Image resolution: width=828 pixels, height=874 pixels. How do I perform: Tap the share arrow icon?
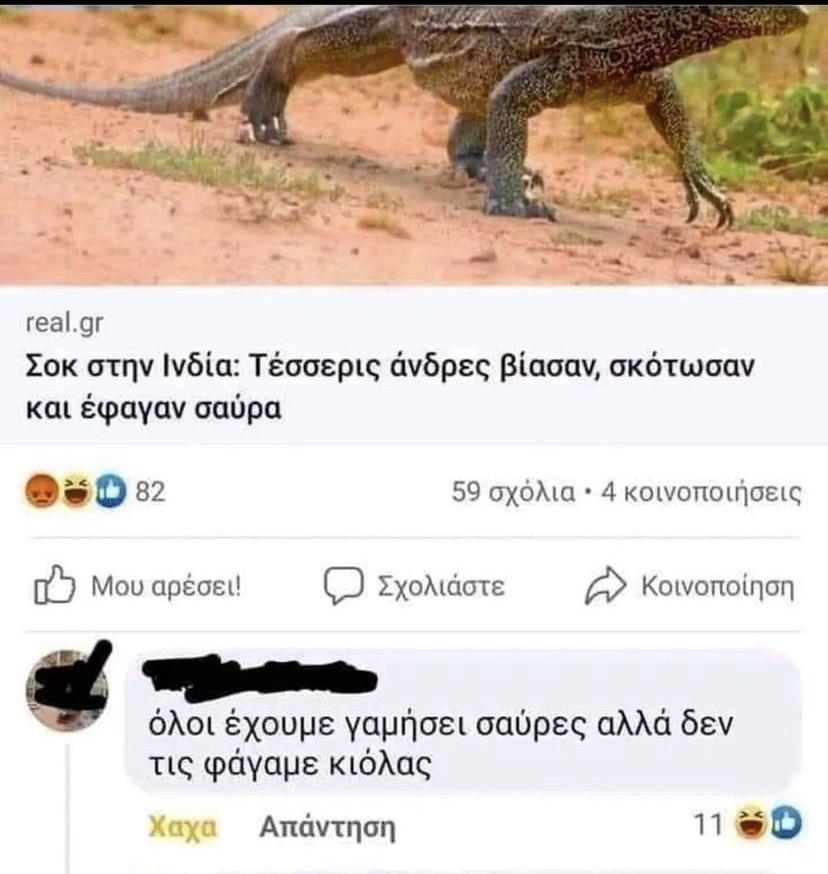click(x=606, y=585)
